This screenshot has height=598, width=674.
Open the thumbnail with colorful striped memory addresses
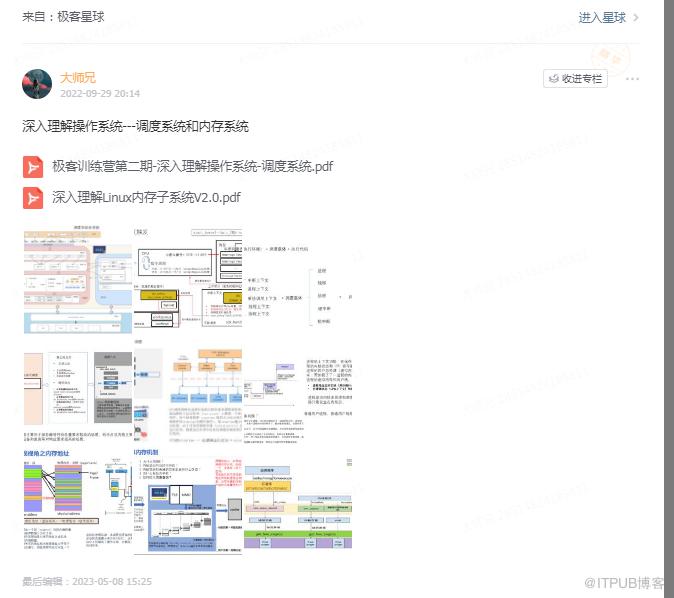point(78,500)
